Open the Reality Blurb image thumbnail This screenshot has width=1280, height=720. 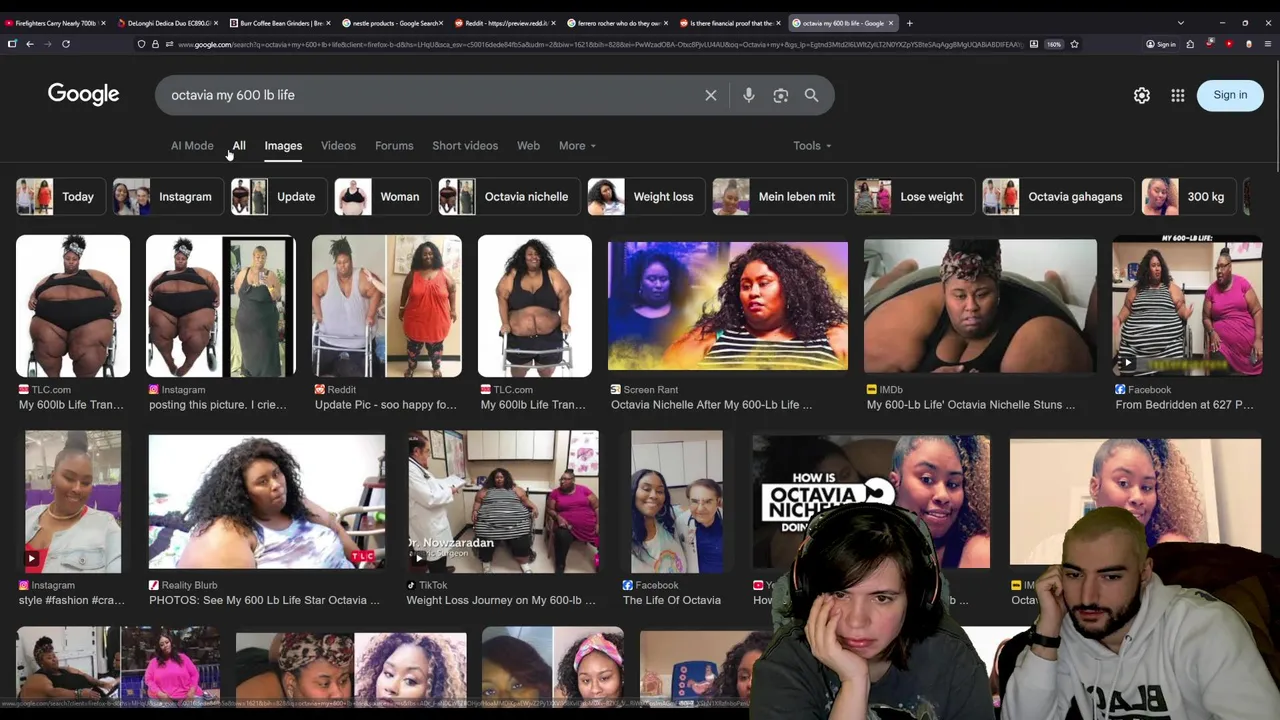pyautogui.click(x=266, y=501)
